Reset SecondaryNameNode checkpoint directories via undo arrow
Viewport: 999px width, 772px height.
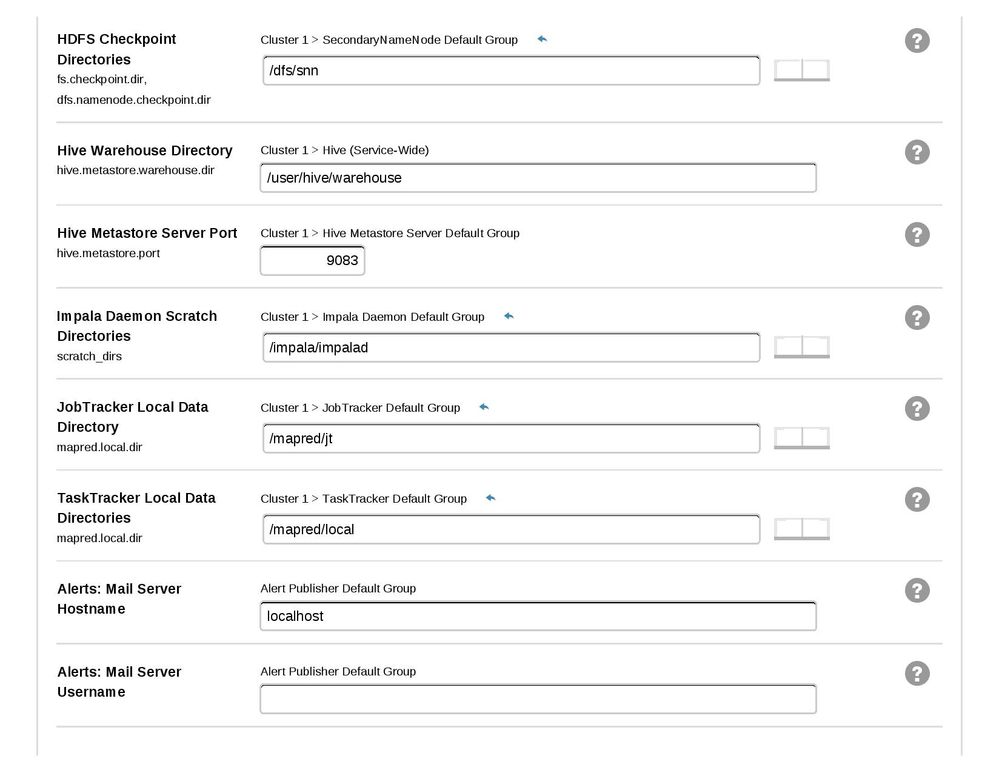pyautogui.click(x=541, y=38)
